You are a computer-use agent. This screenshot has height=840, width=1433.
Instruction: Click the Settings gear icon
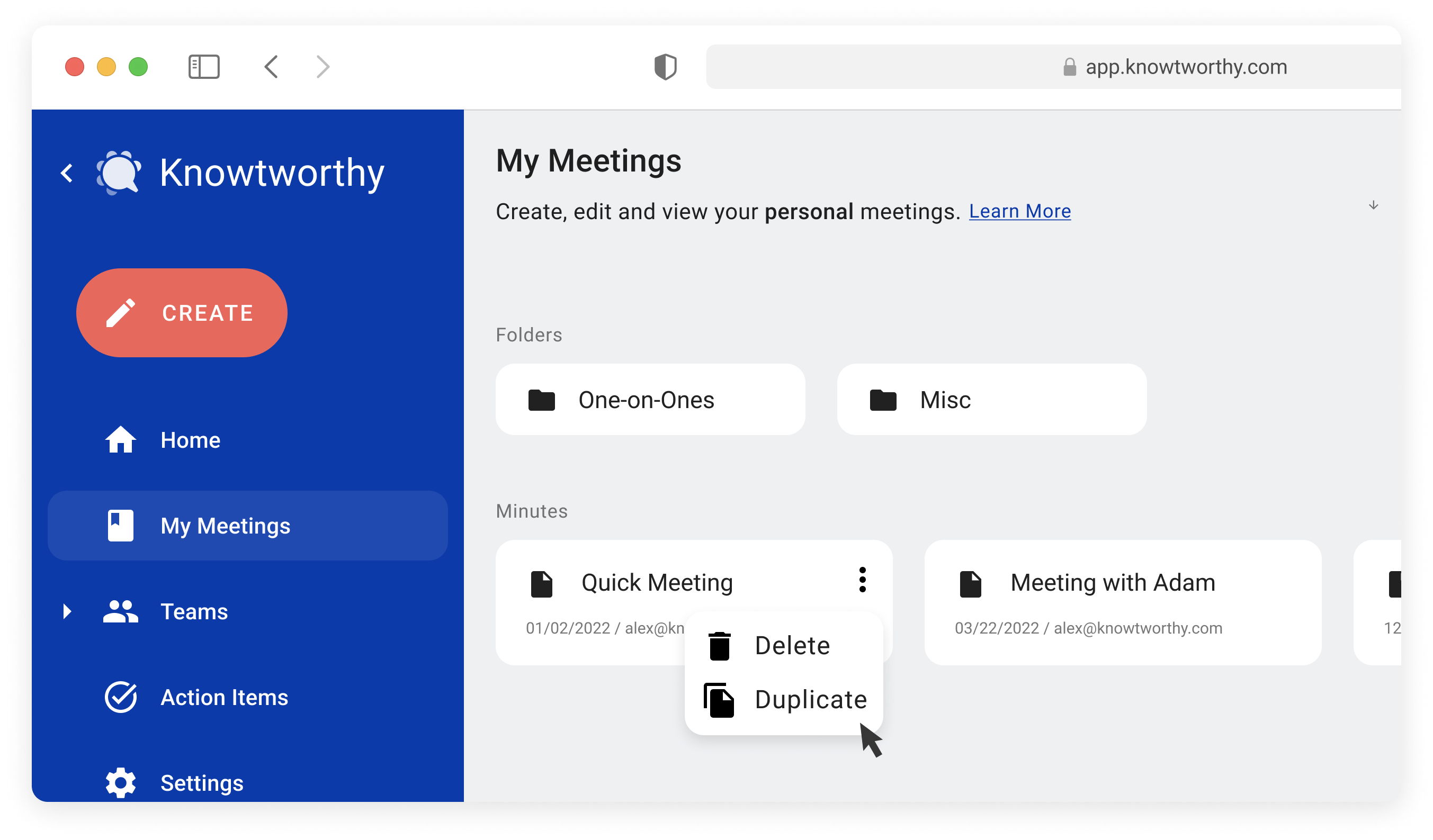tap(121, 783)
